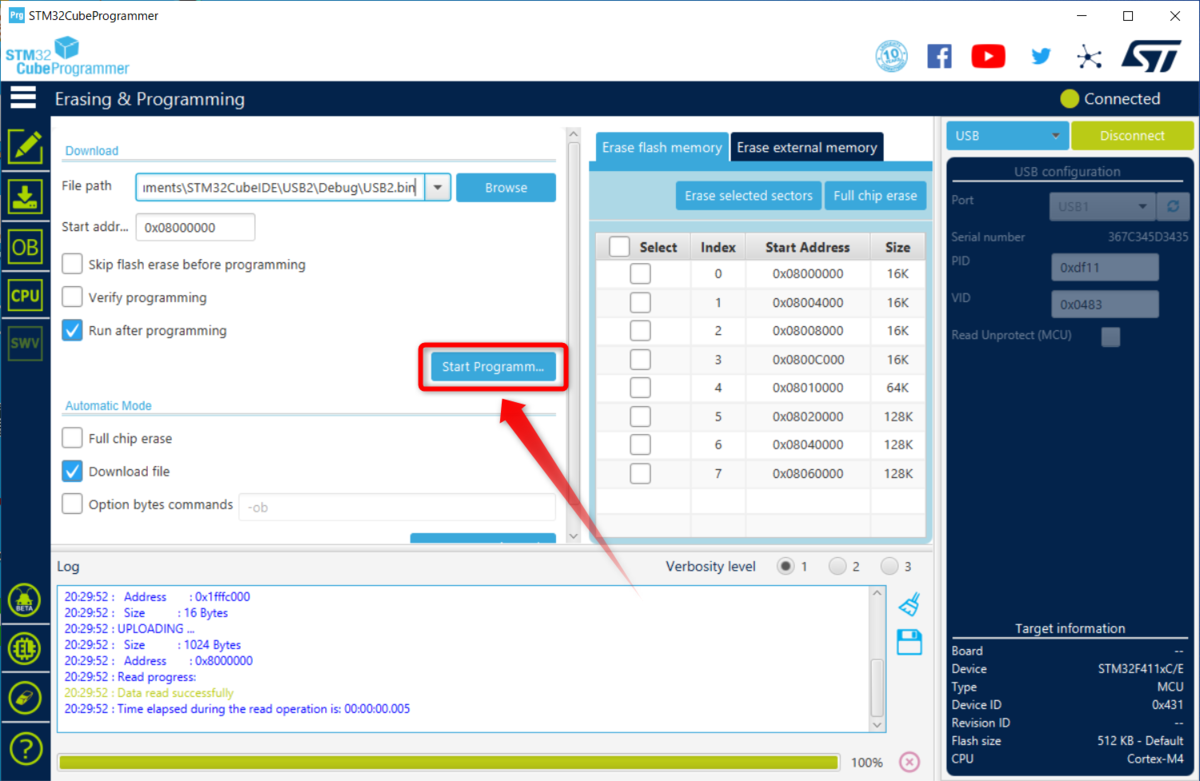Viewport: 1200px width, 781px height.
Task: Open the ST Facebook page icon
Action: (x=939, y=56)
